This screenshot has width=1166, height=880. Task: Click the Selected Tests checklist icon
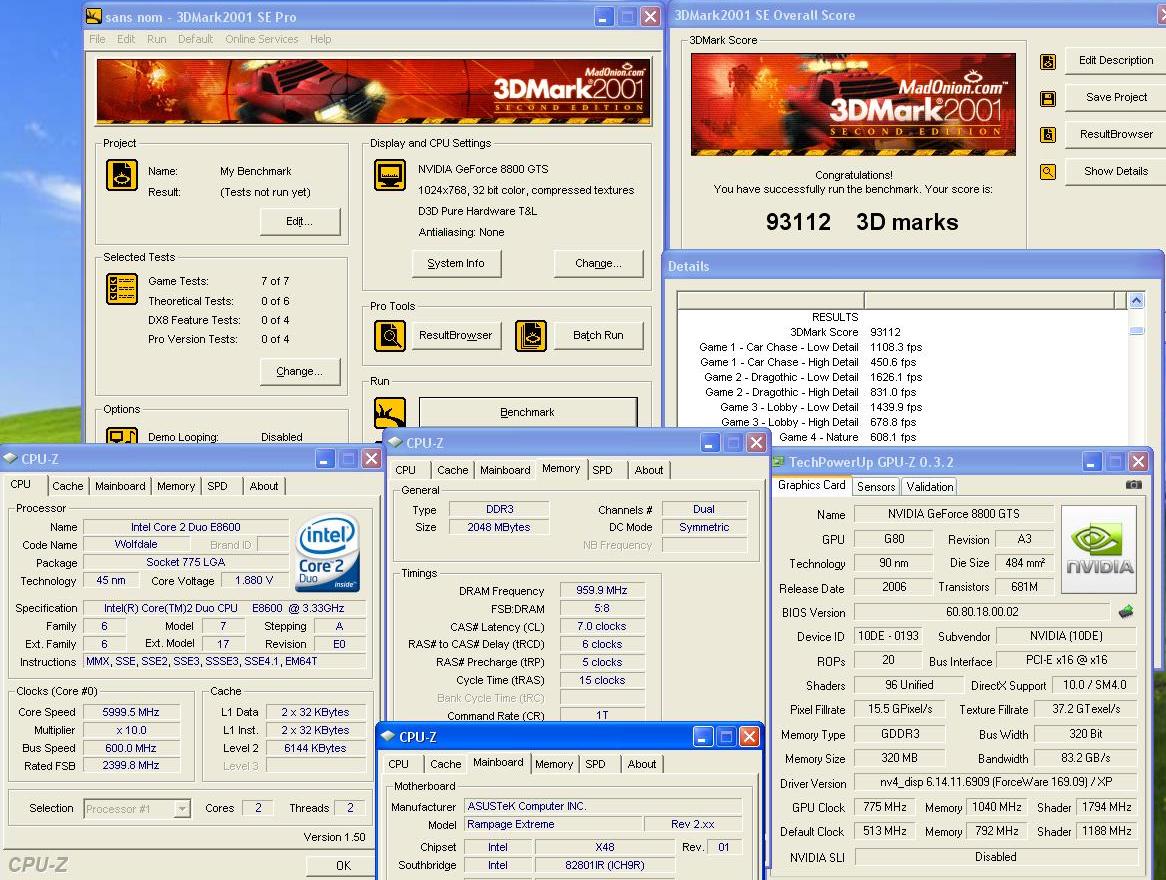(122, 289)
